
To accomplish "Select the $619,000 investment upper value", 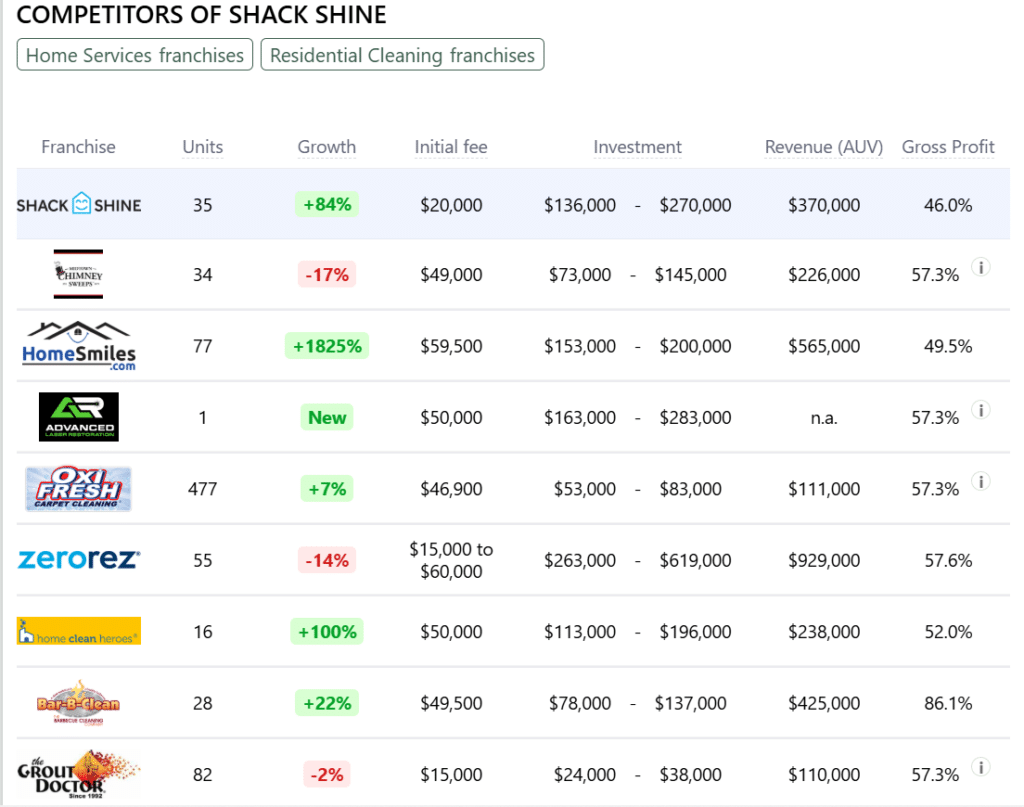I will tap(695, 560).
